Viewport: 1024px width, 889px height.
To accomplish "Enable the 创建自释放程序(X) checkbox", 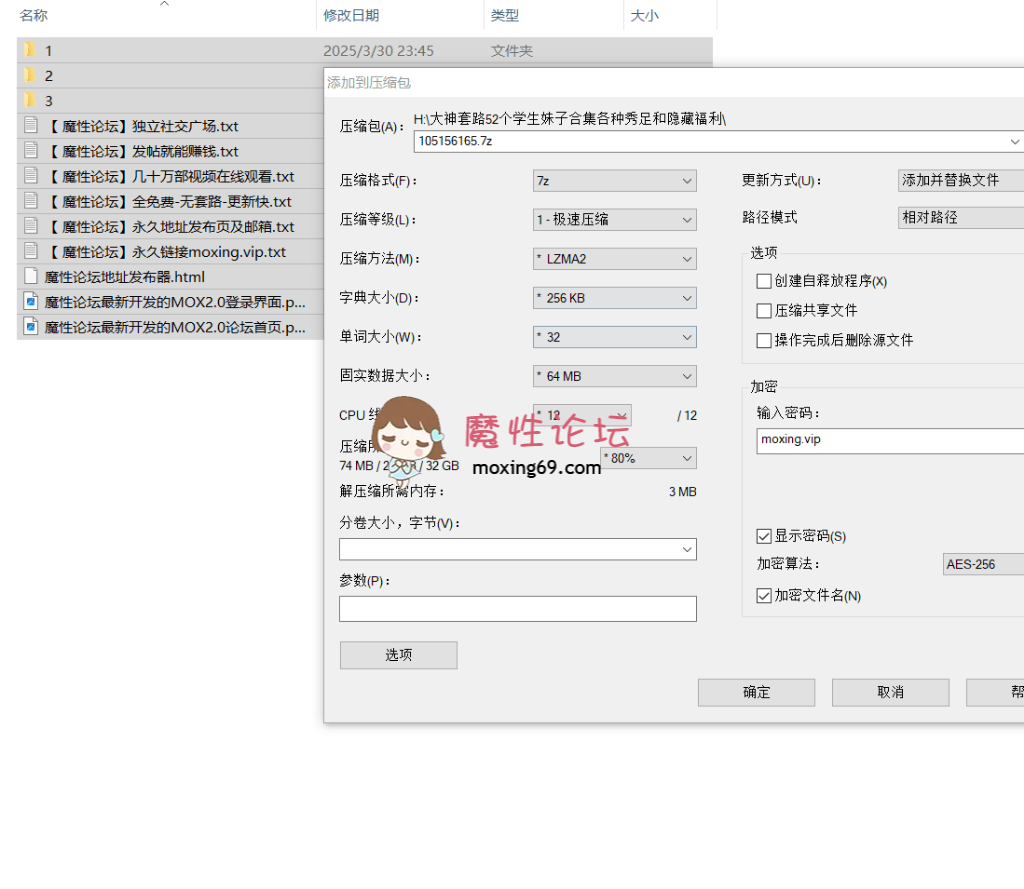I will (x=764, y=281).
